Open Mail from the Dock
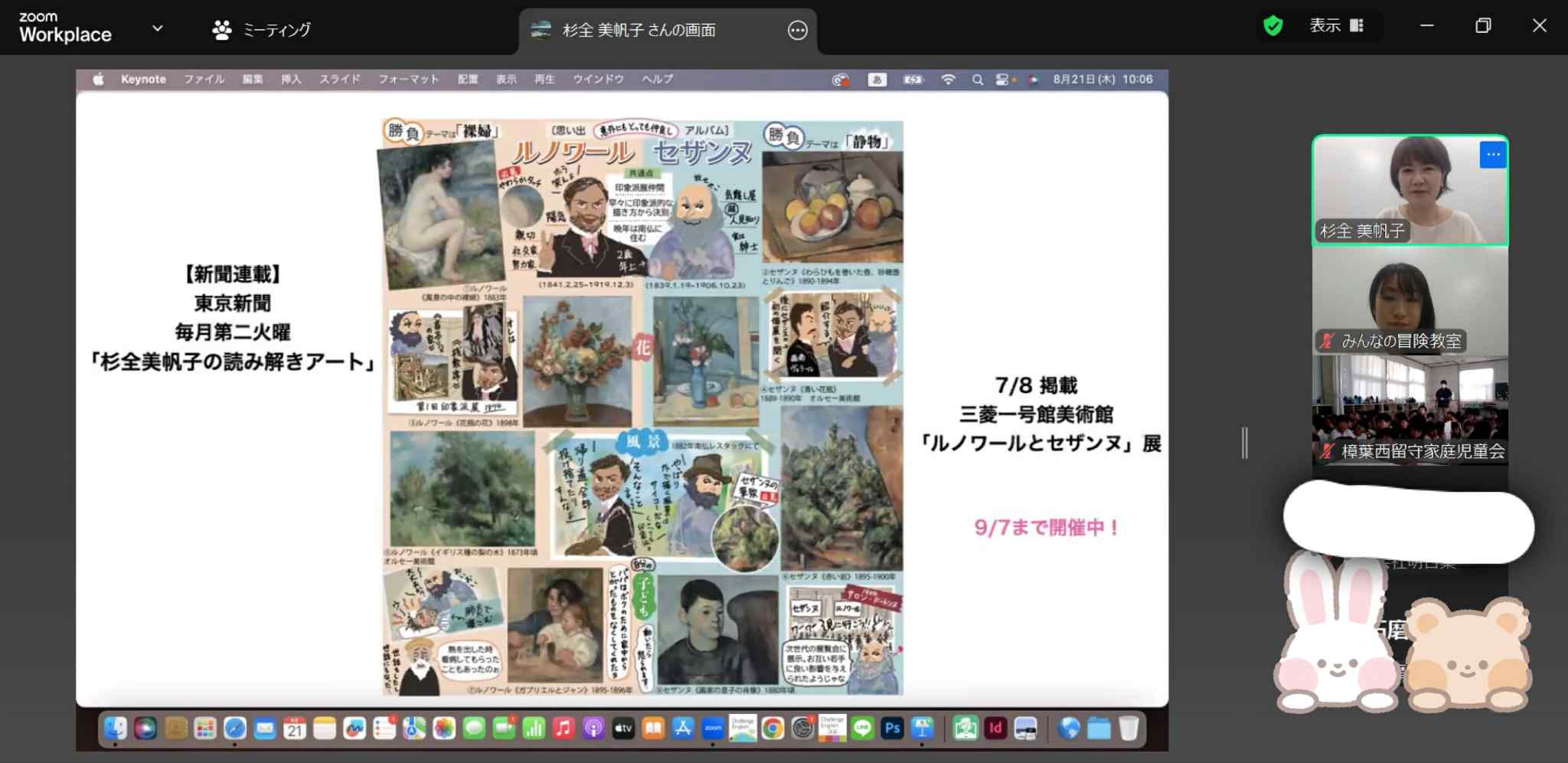This screenshot has height=763, width=1568. [x=264, y=728]
